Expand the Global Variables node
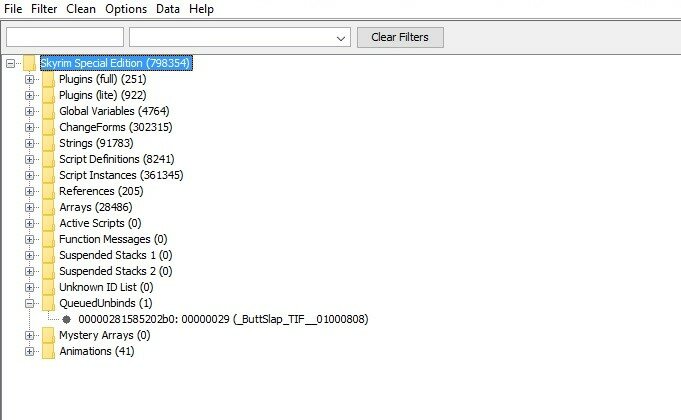Viewport: 681px width, 420px height. coord(29,112)
